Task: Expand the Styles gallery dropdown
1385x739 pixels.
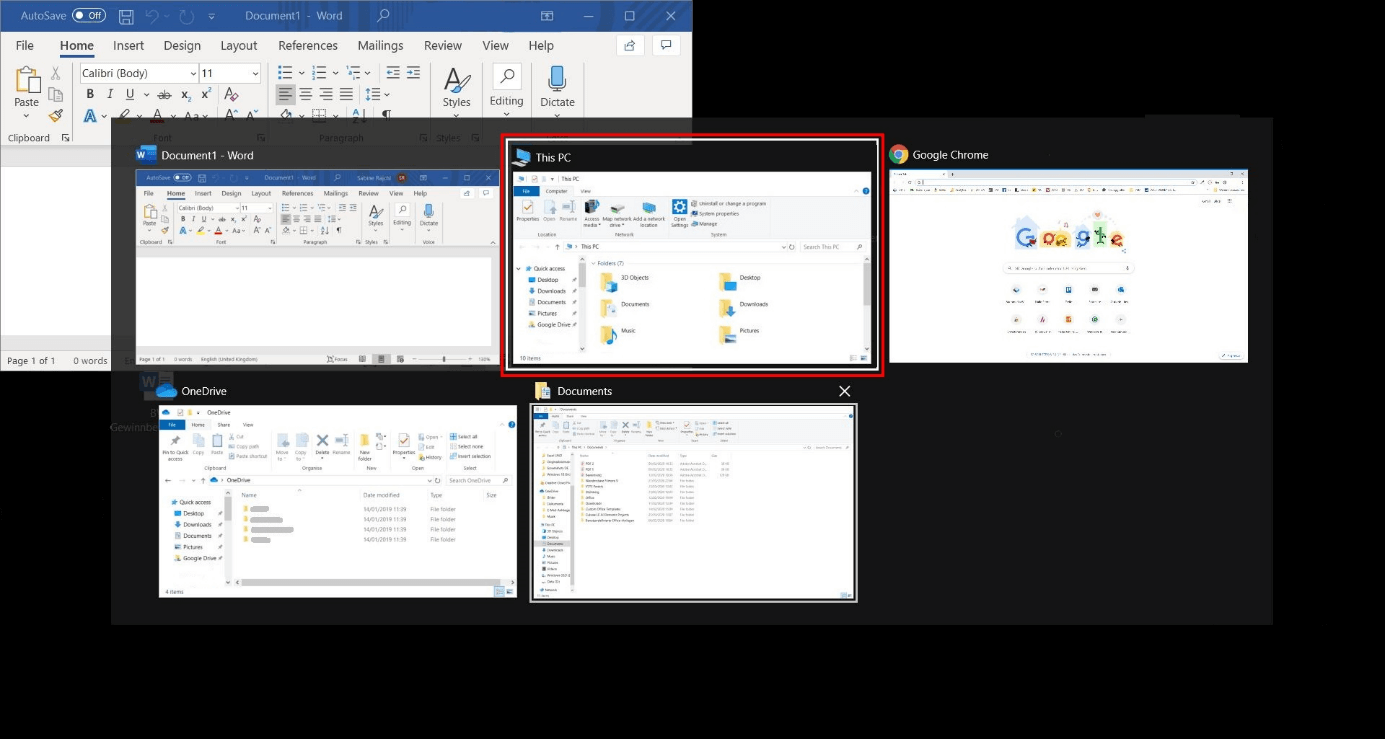Action: coord(456,87)
